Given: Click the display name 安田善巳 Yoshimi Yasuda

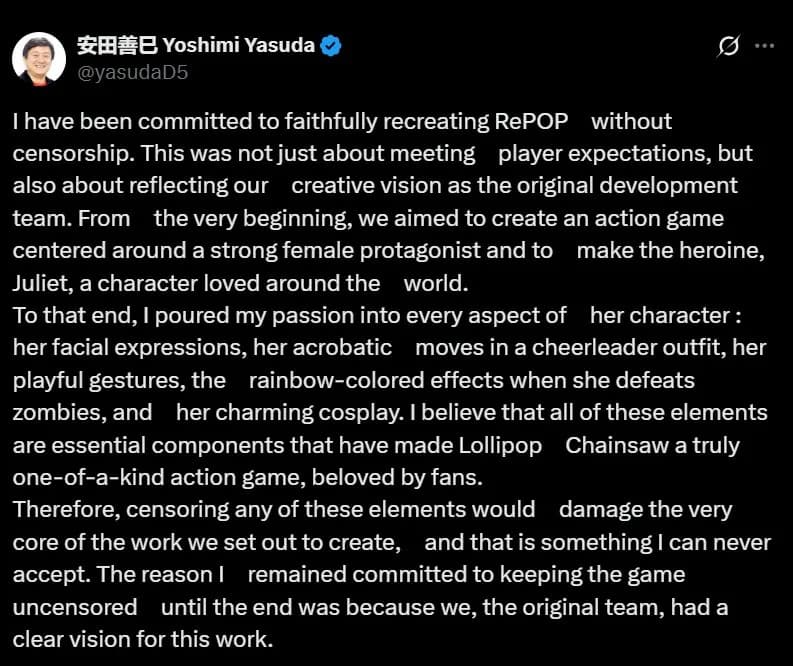Looking at the screenshot, I should click(x=196, y=46).
